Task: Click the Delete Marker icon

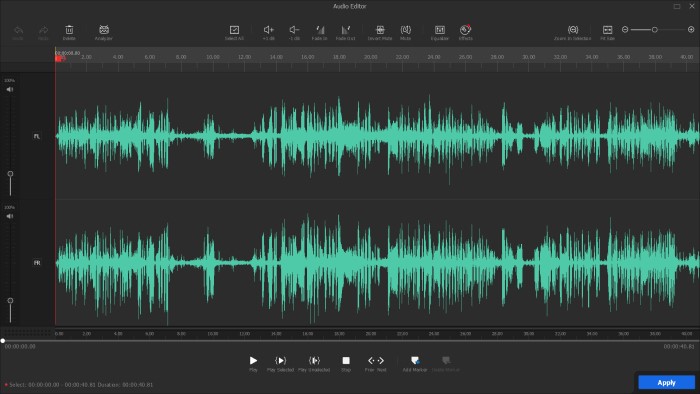Action: (x=446, y=361)
